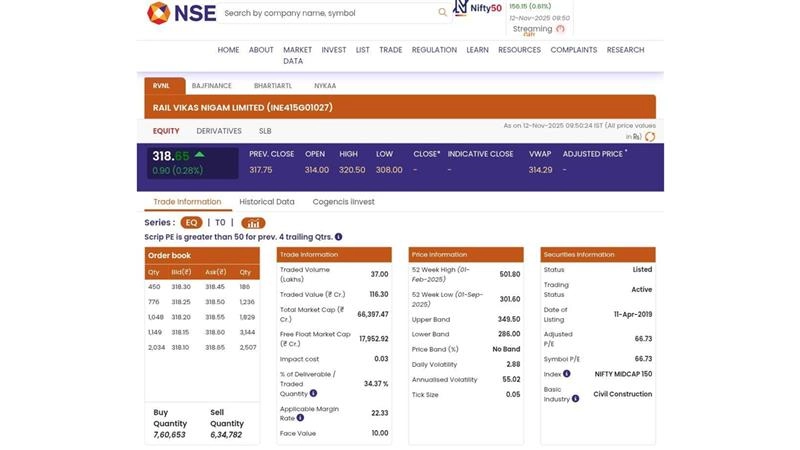Expand the INVEST menu

[x=334, y=50]
